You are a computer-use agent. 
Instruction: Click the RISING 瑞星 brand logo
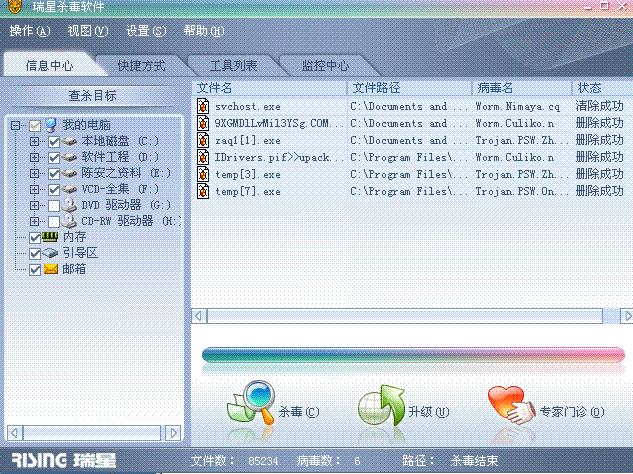pos(63,460)
